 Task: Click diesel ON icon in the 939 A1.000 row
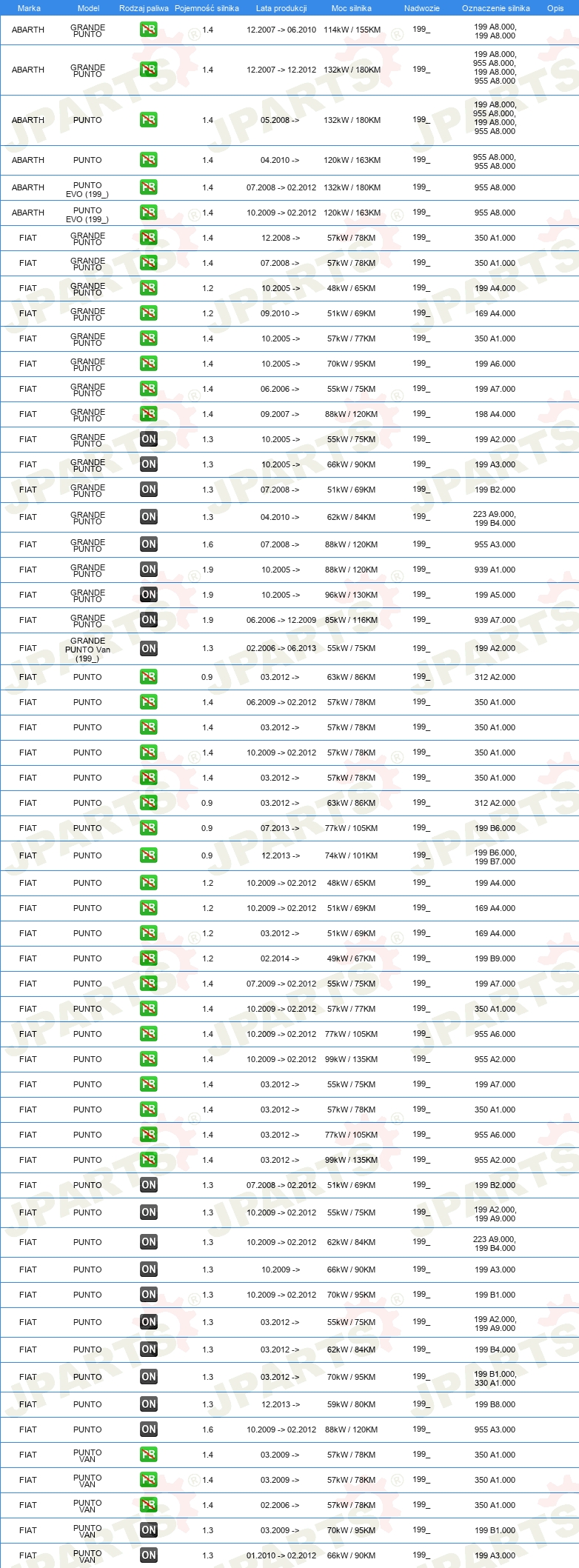click(148, 570)
